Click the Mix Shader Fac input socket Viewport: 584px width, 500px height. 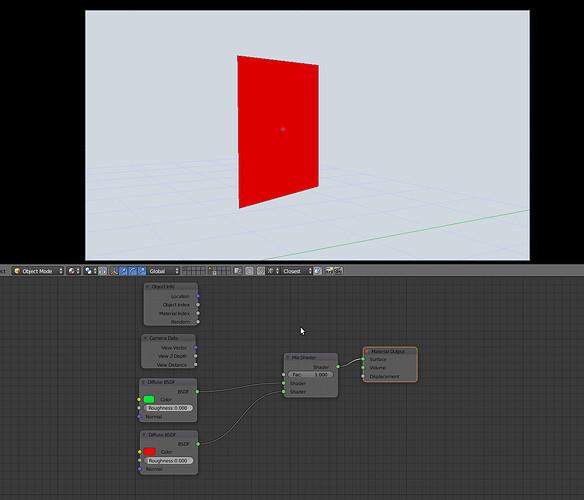[283, 374]
